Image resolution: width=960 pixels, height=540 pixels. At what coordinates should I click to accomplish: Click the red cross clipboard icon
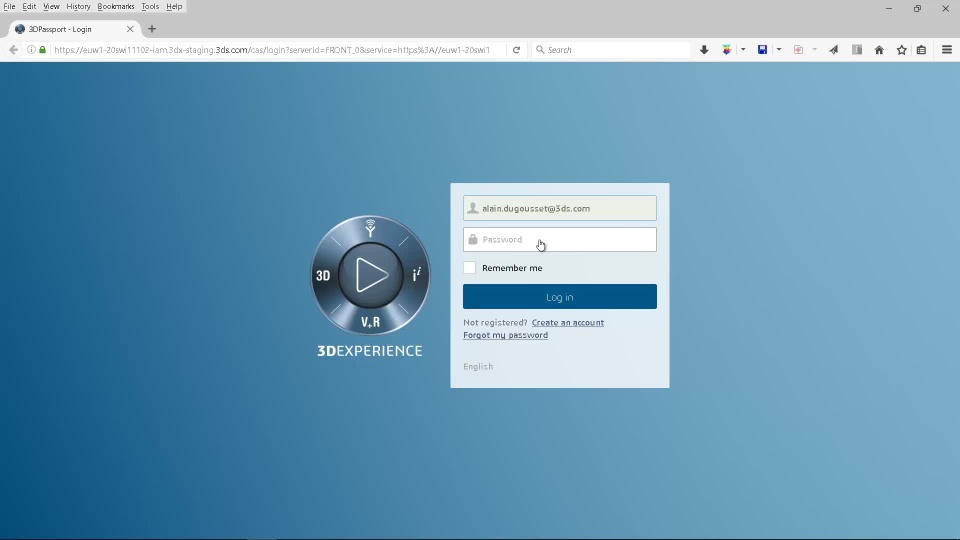click(798, 50)
